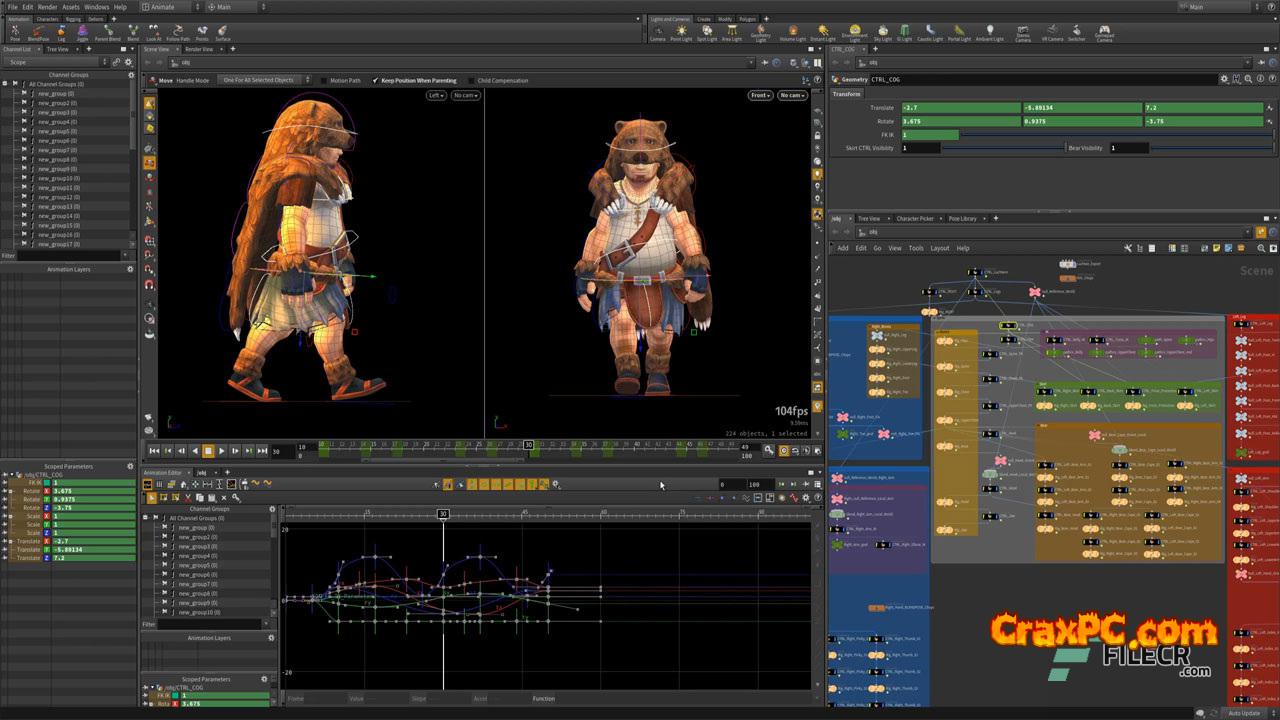Image resolution: width=1280 pixels, height=720 pixels.
Task: Switch to the Character Picker tab
Action: [914, 218]
